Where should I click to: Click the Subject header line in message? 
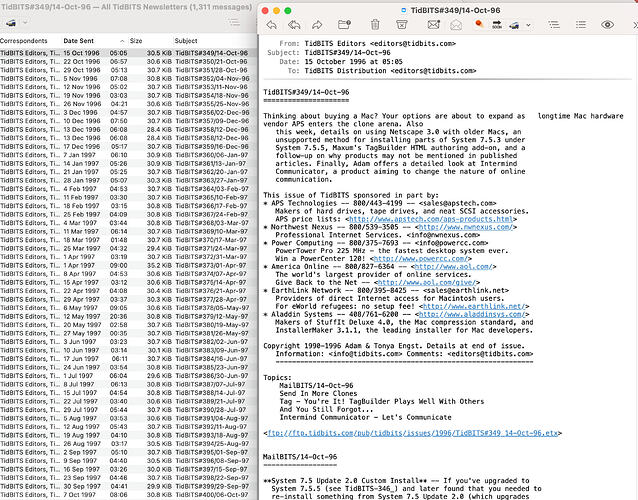pos(329,52)
